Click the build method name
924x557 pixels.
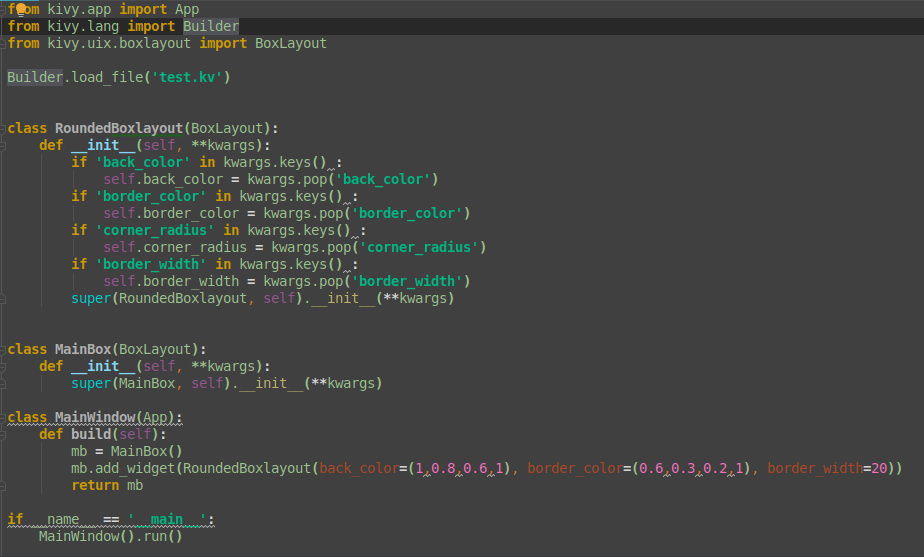(x=91, y=434)
